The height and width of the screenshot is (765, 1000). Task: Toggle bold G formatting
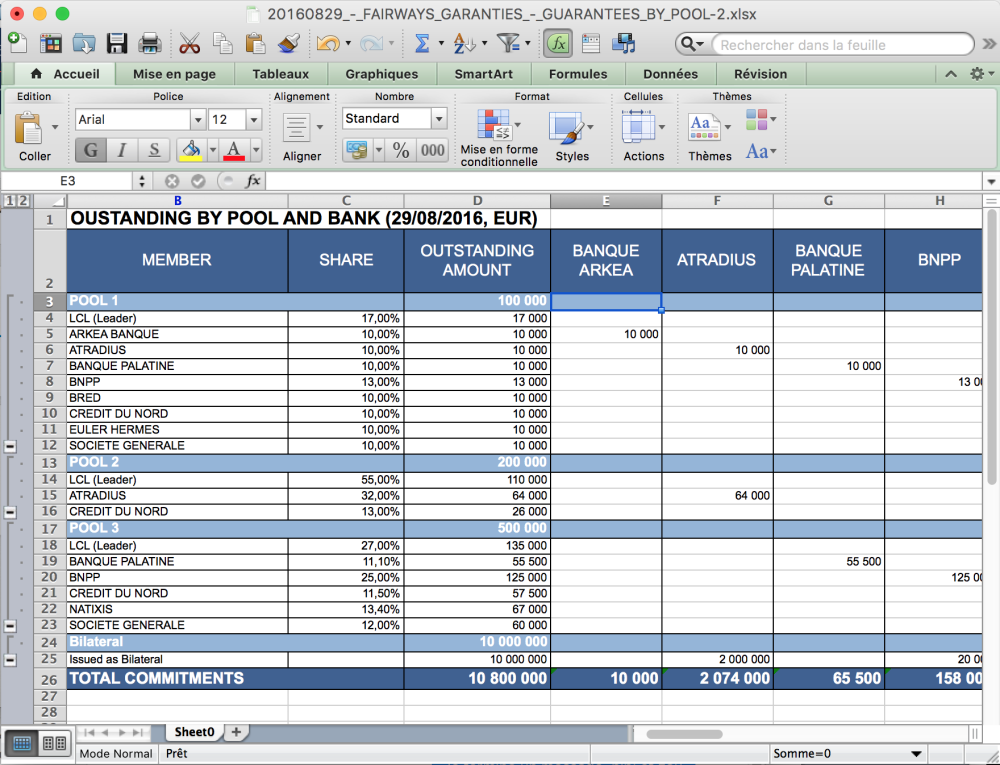tap(91, 150)
